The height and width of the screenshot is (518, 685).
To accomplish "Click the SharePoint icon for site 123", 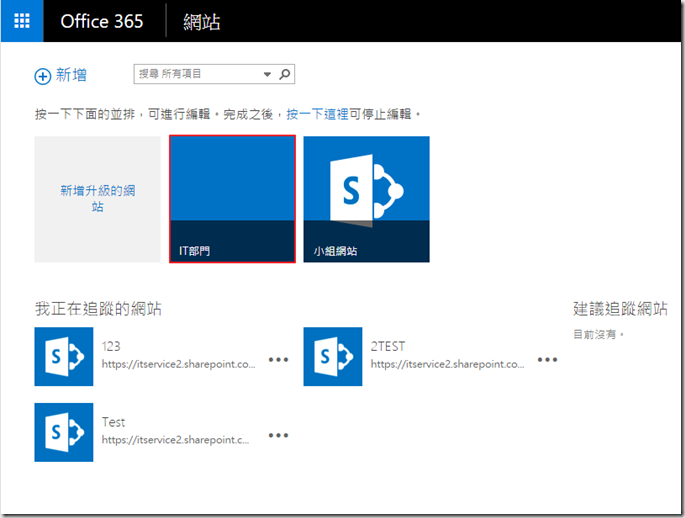I will click(64, 356).
